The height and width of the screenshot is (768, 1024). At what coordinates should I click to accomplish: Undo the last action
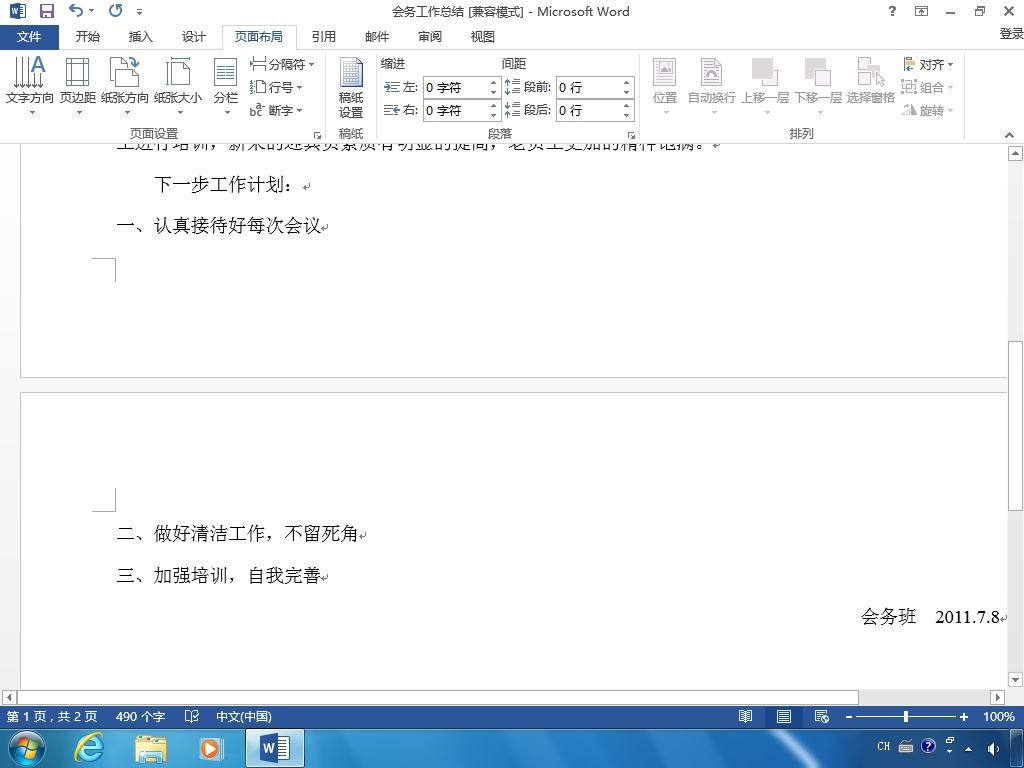[76, 10]
